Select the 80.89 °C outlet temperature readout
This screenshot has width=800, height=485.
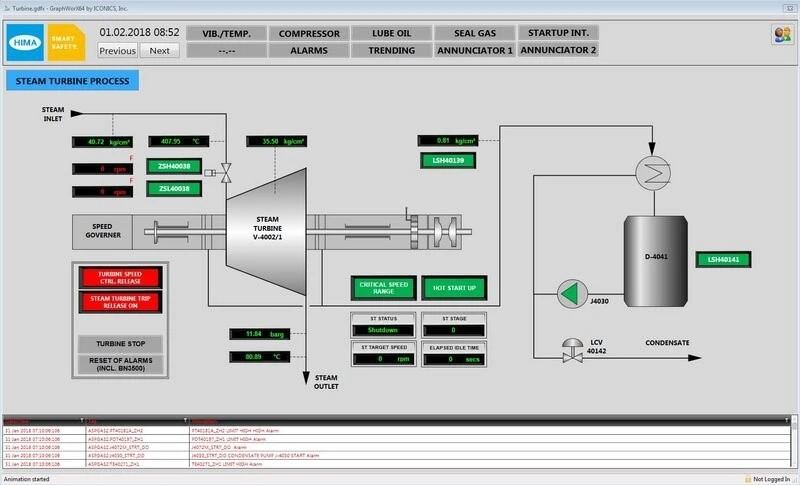tap(260, 356)
